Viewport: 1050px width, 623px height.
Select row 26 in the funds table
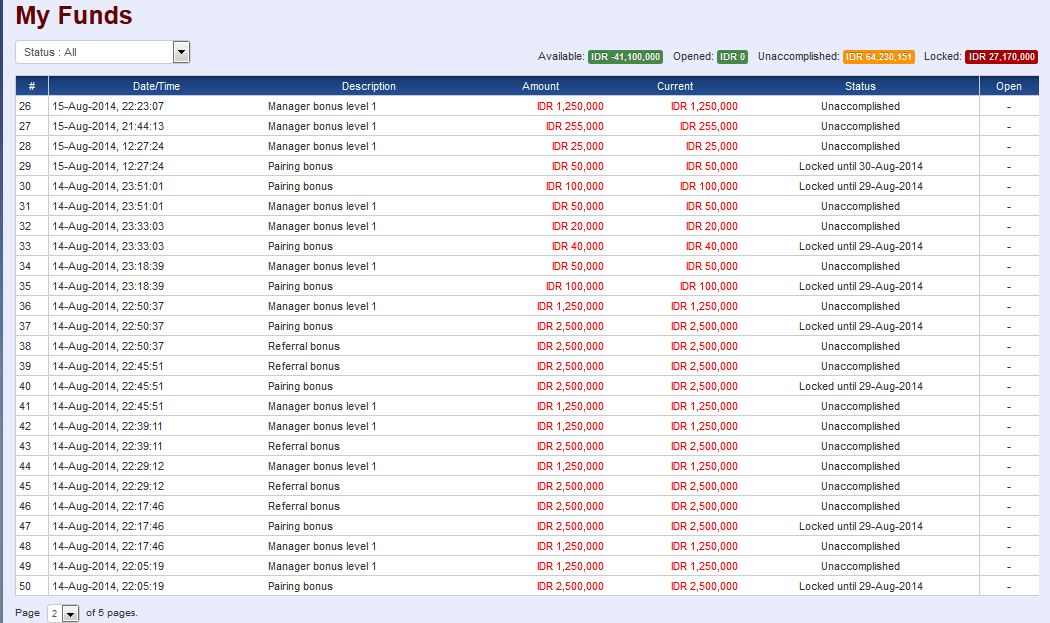pyautogui.click(x=25, y=106)
